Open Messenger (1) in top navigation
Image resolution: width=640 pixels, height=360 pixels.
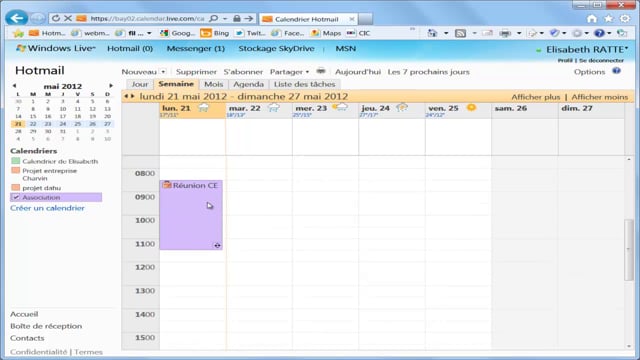(x=196, y=49)
